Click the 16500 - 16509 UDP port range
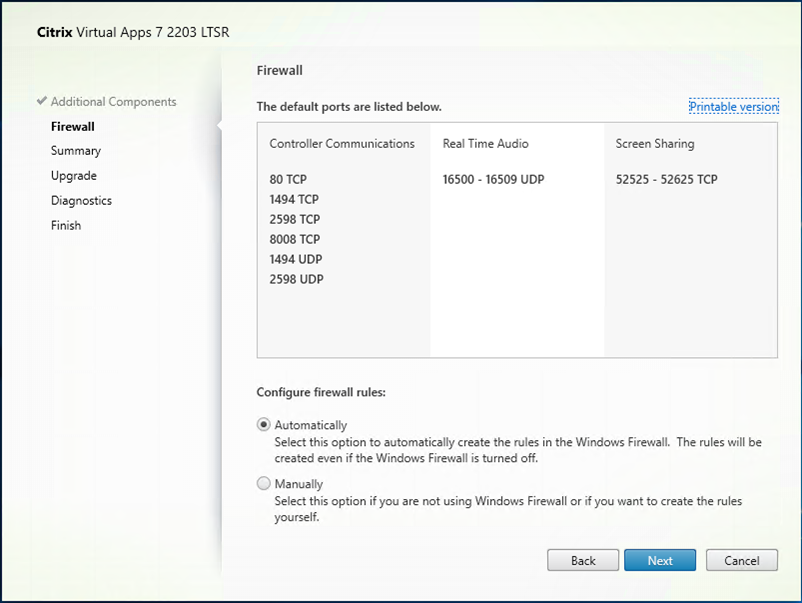 [494, 180]
